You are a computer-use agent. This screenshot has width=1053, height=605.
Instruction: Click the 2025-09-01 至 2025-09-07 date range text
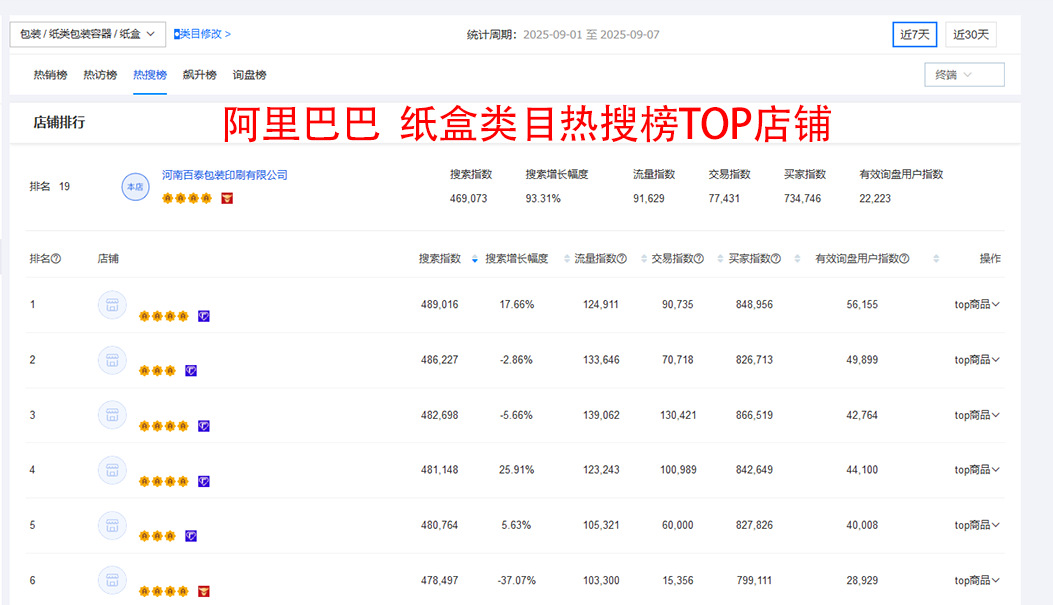click(591, 35)
